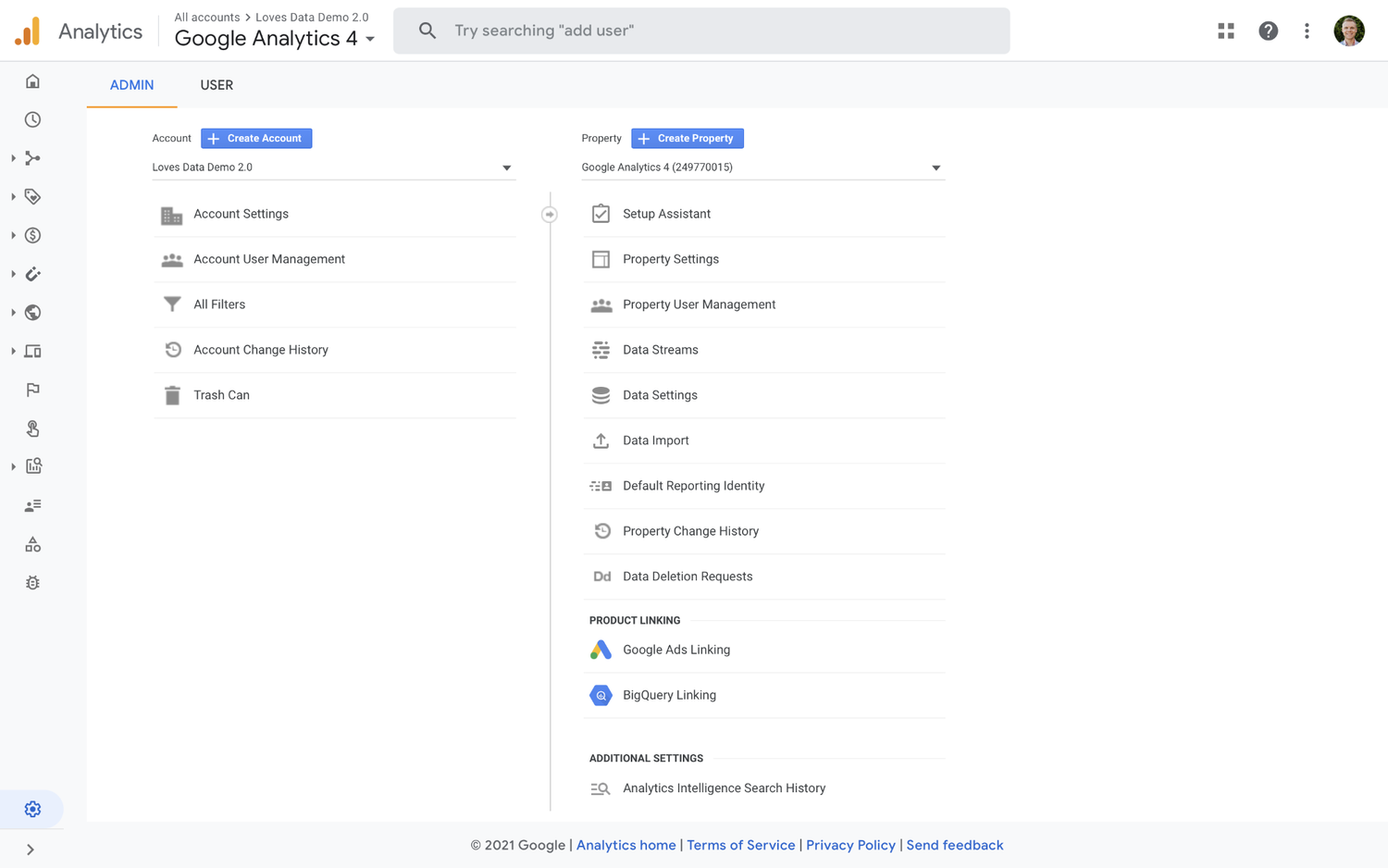The height and width of the screenshot is (868, 1388).
Task: Open the header Google Analytics 4 property picker
Action: pos(275,38)
